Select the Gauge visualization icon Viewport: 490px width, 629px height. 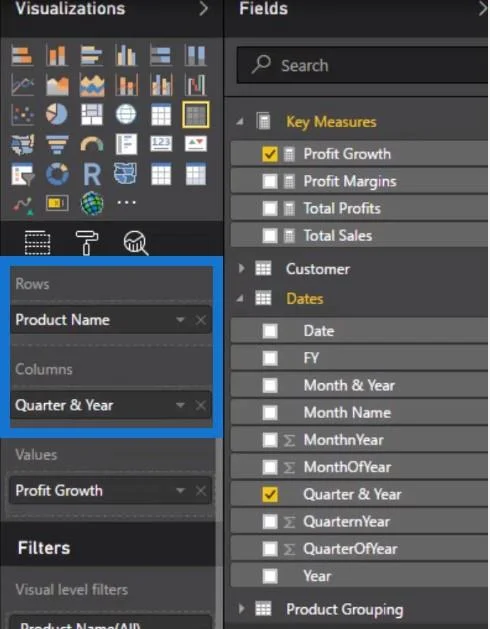click(91, 144)
